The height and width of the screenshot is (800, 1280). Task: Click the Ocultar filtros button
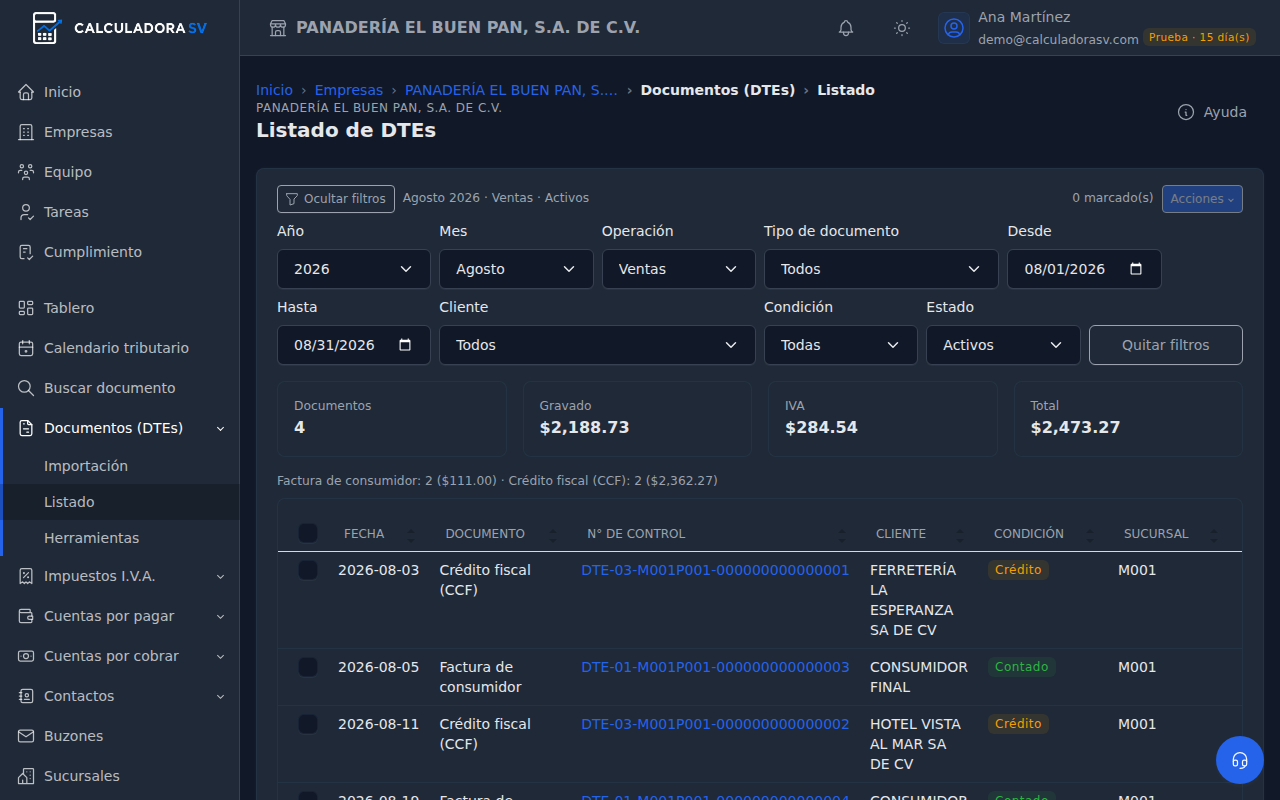coord(336,199)
